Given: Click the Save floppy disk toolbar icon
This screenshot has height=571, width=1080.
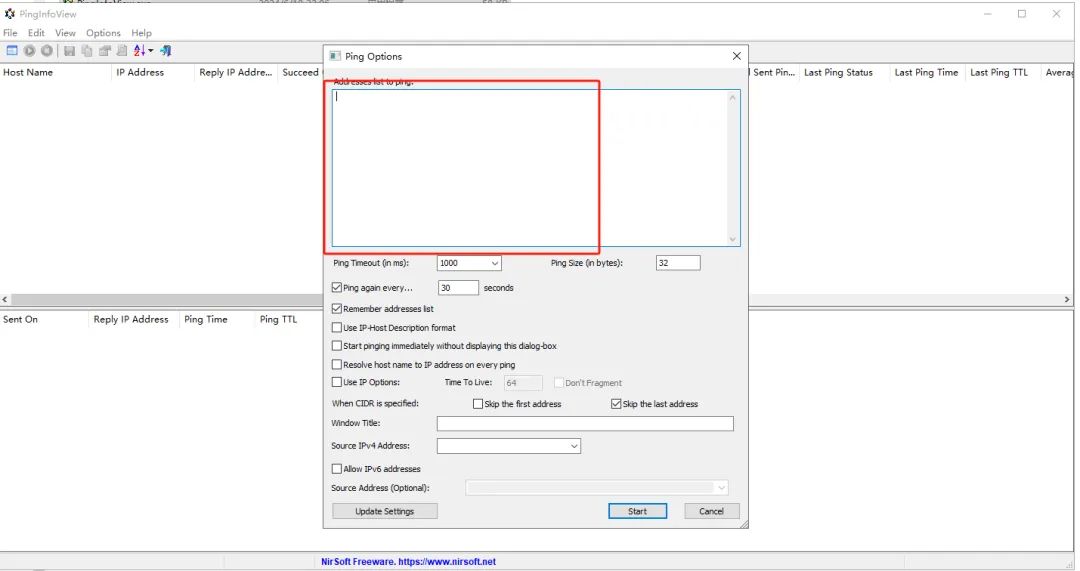Looking at the screenshot, I should click(x=70, y=50).
